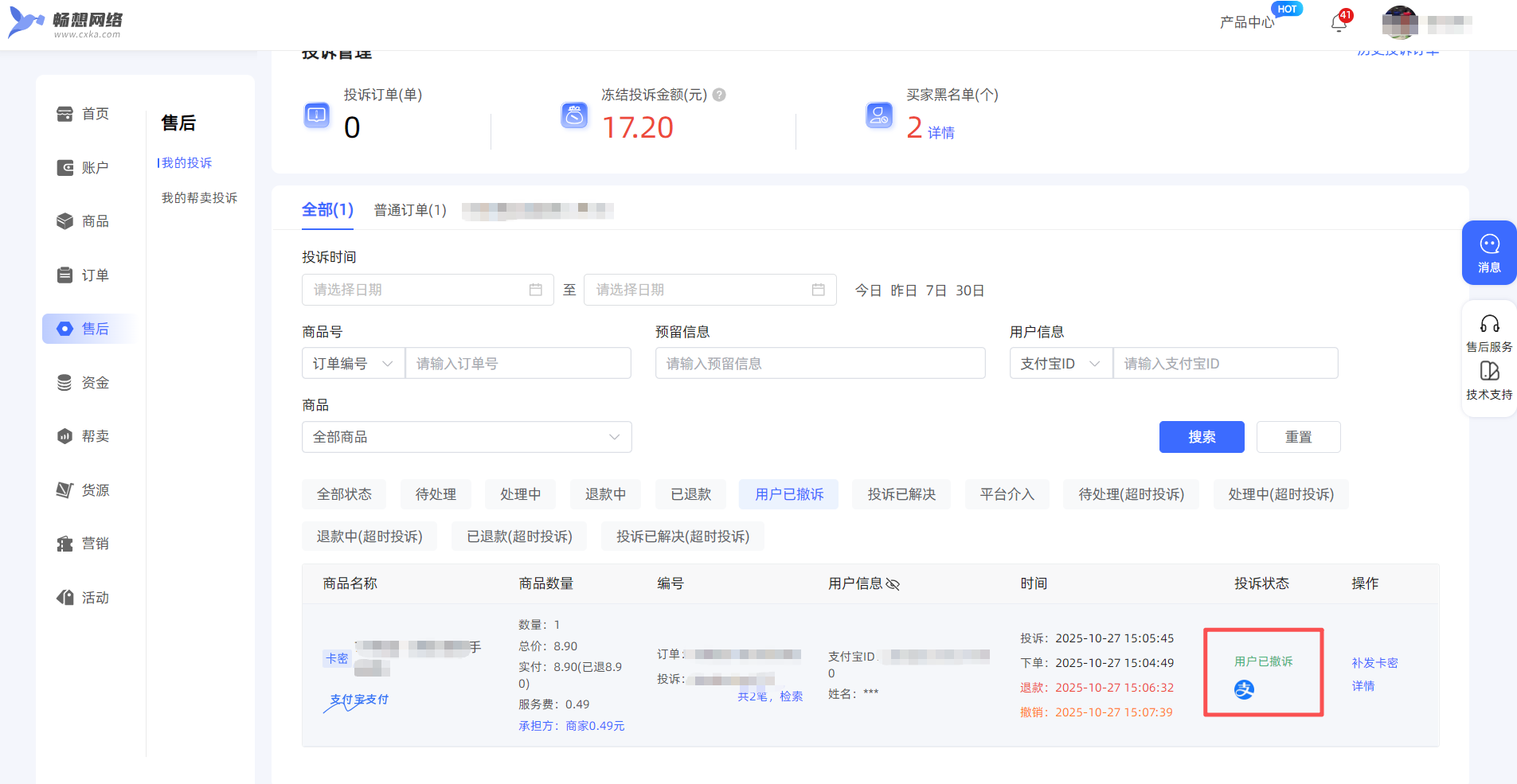The image size is (1517, 784).
Task: Click the 补发卡密 link
Action: (1374, 662)
